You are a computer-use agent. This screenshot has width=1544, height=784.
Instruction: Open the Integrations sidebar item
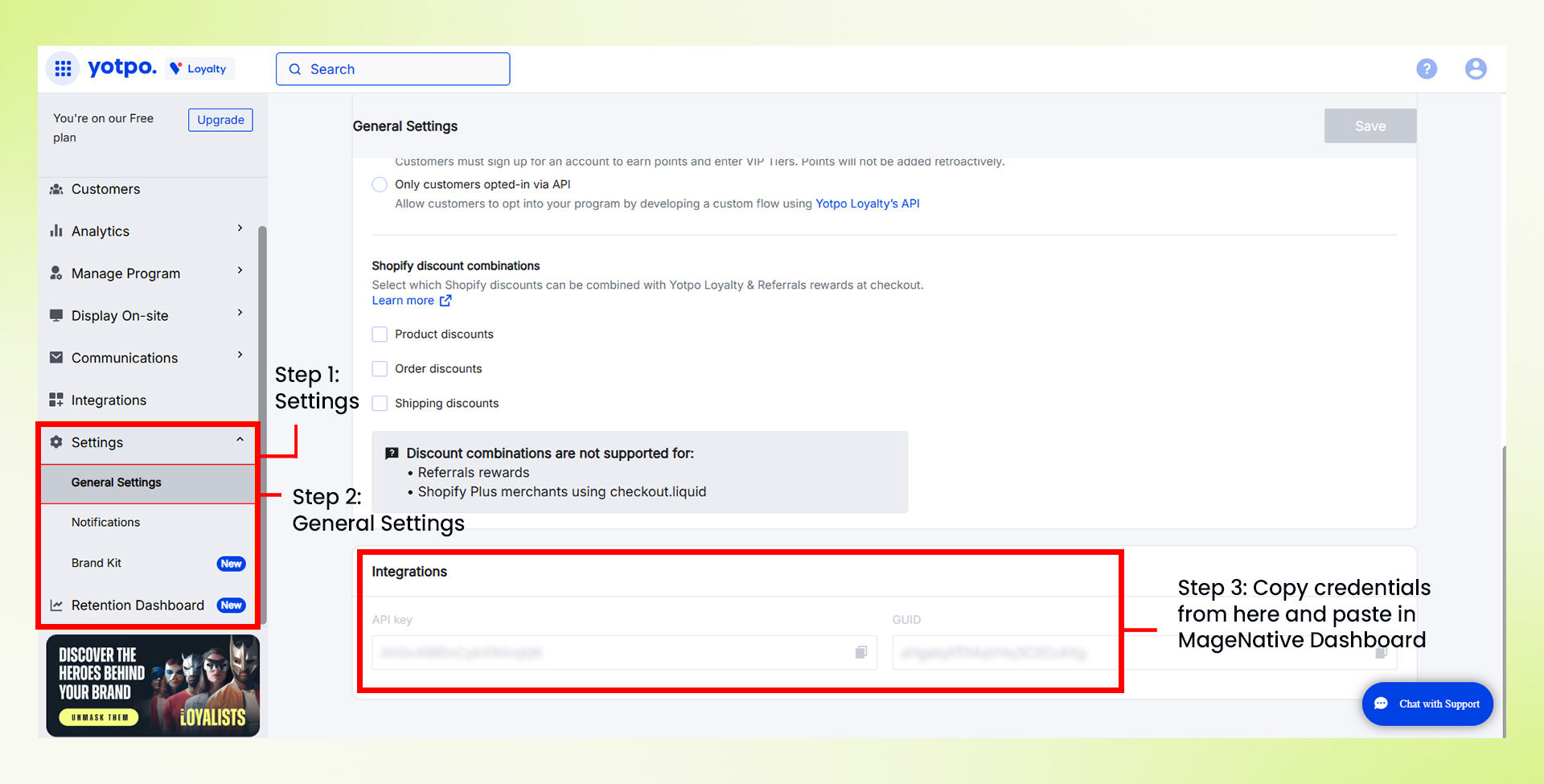(109, 400)
